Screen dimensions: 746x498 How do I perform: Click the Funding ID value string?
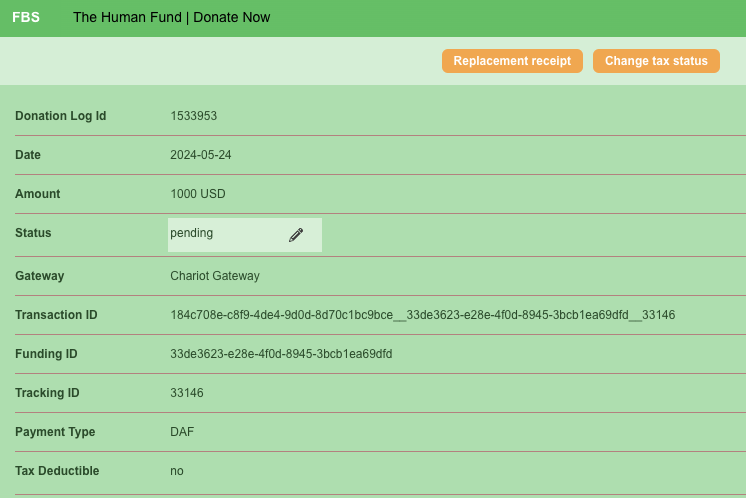[281, 354]
